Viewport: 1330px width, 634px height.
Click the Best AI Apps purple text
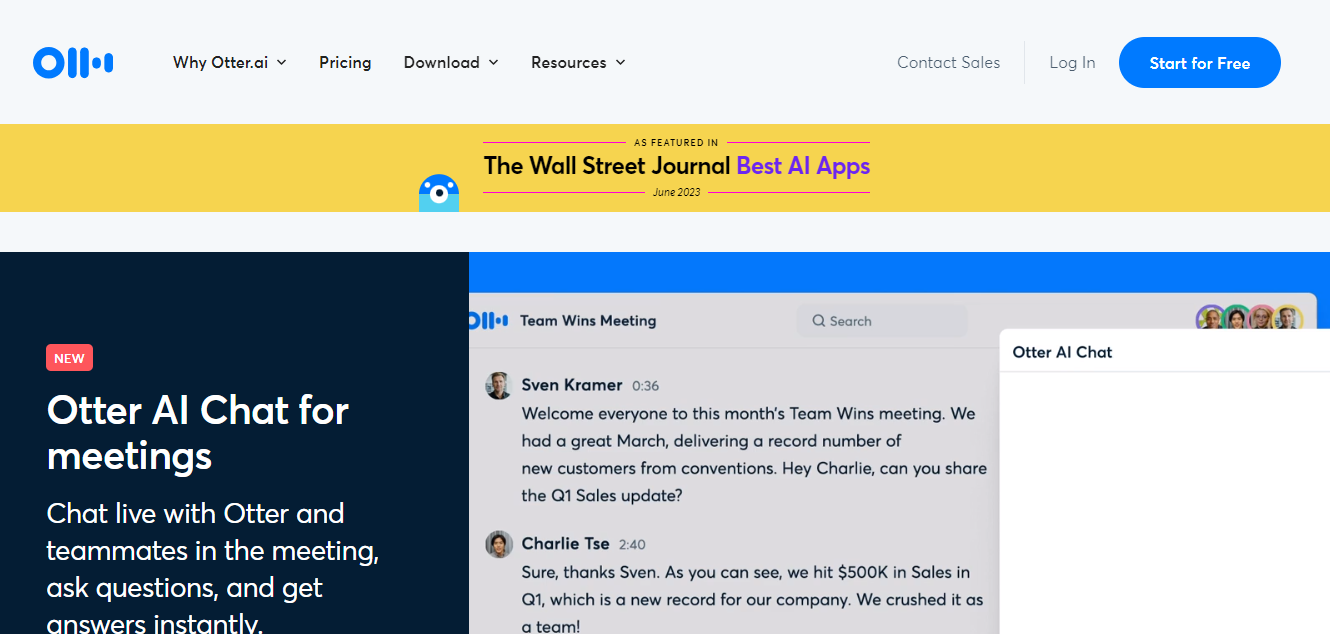pyautogui.click(x=803, y=166)
